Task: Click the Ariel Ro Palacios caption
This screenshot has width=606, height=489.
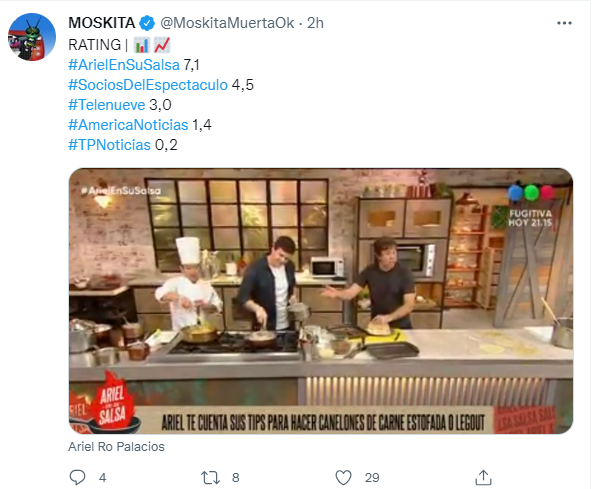Action: pos(116,446)
